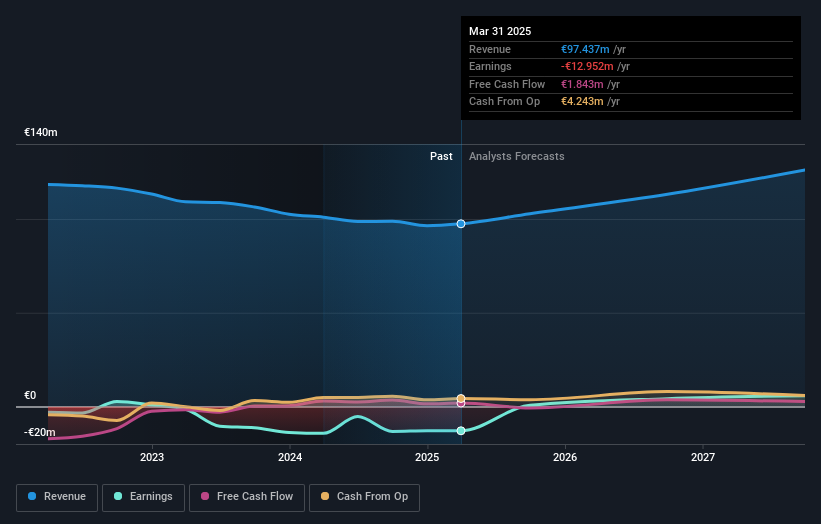This screenshot has width=821, height=524.
Task: Click the Cash From Op orange data point
Action: pyautogui.click(x=461, y=398)
